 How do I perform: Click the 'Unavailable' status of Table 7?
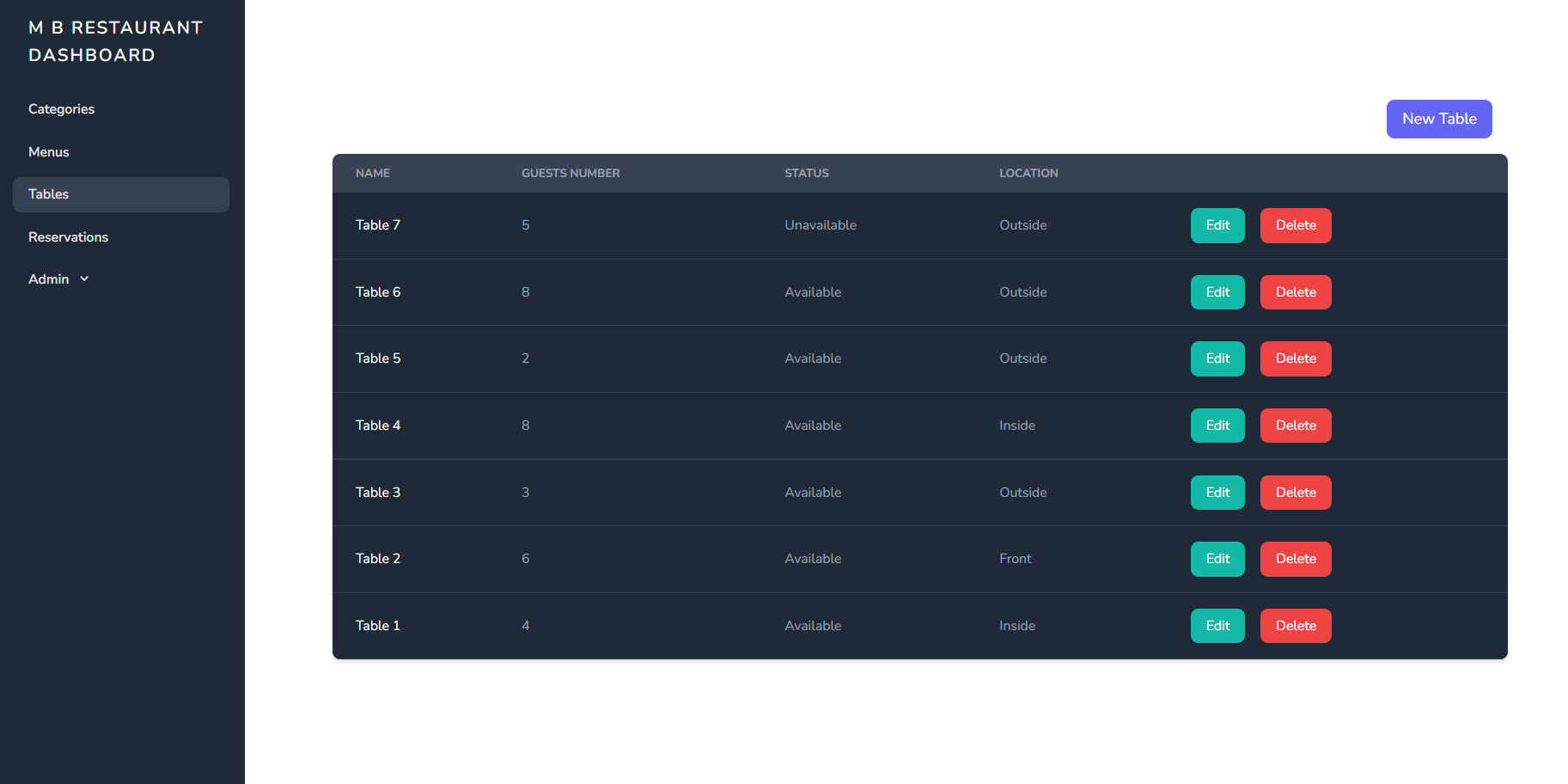pos(821,225)
